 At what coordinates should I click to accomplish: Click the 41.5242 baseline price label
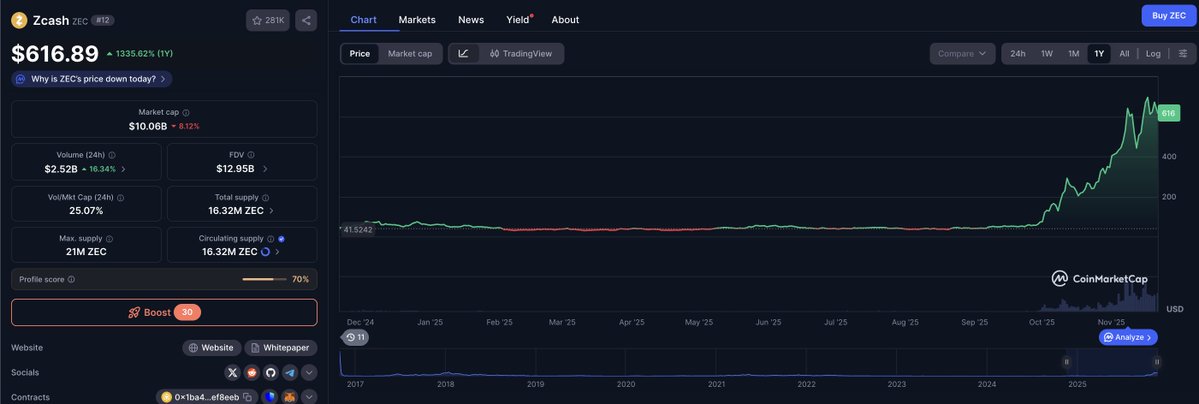tap(358, 230)
